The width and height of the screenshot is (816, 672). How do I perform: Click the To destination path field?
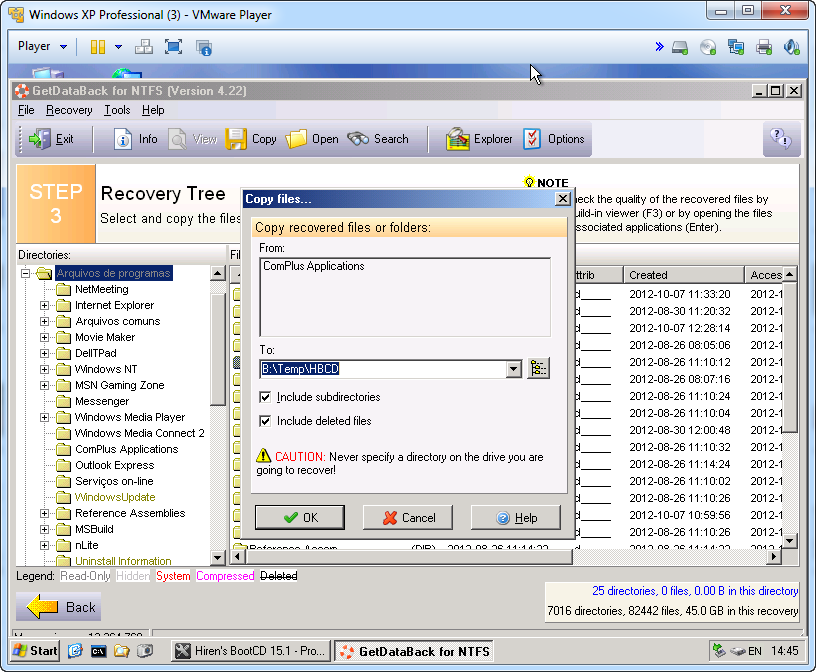click(x=382, y=369)
